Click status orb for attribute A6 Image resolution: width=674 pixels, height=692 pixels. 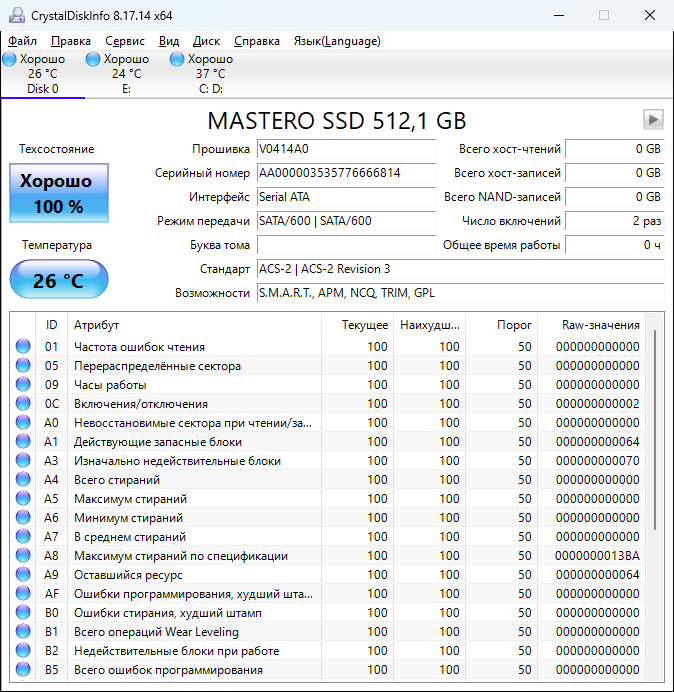tap(23, 517)
